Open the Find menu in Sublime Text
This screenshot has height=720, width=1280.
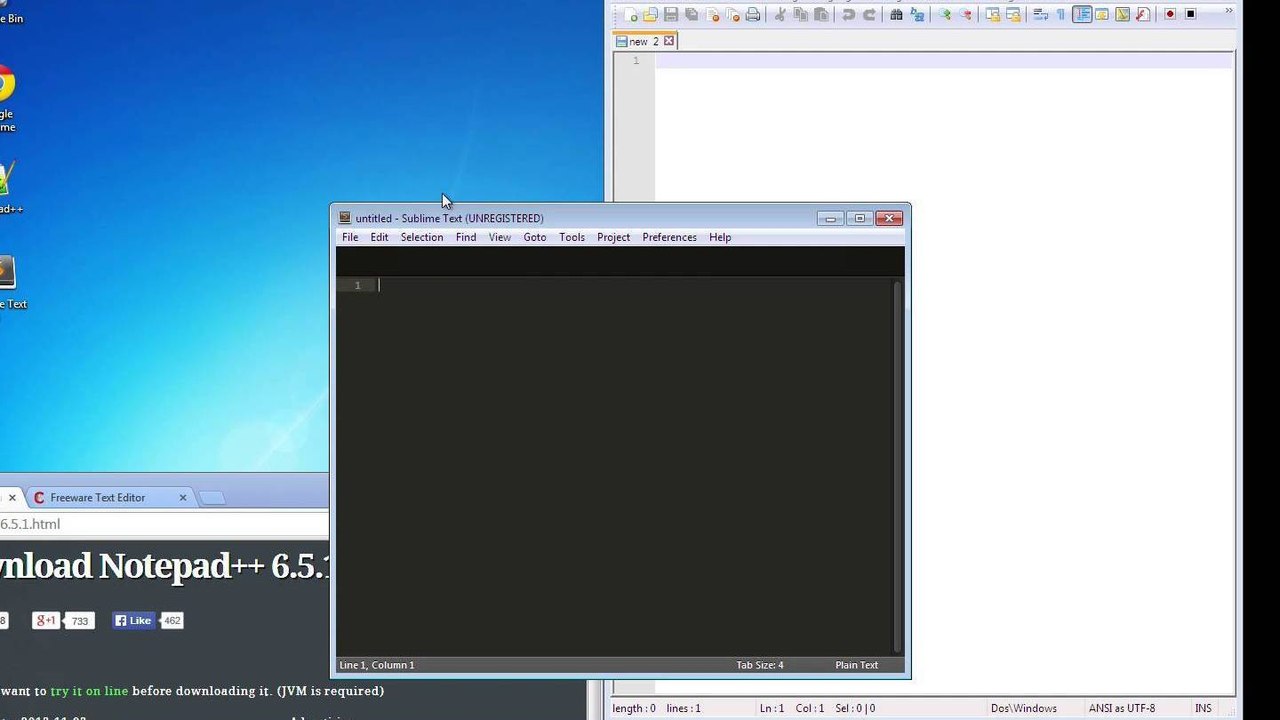click(466, 237)
